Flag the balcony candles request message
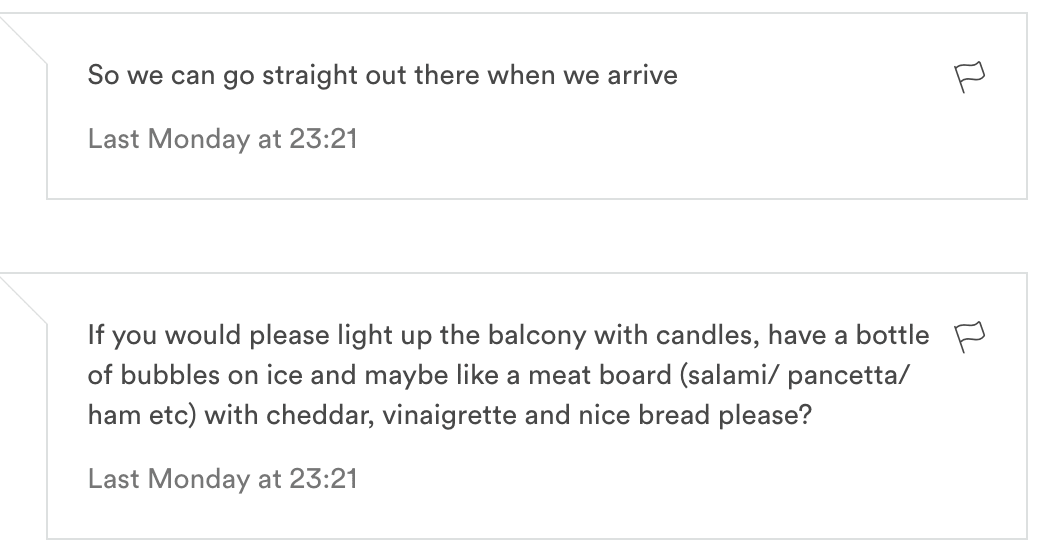Viewport: 1042px width, 542px height. (x=970, y=337)
